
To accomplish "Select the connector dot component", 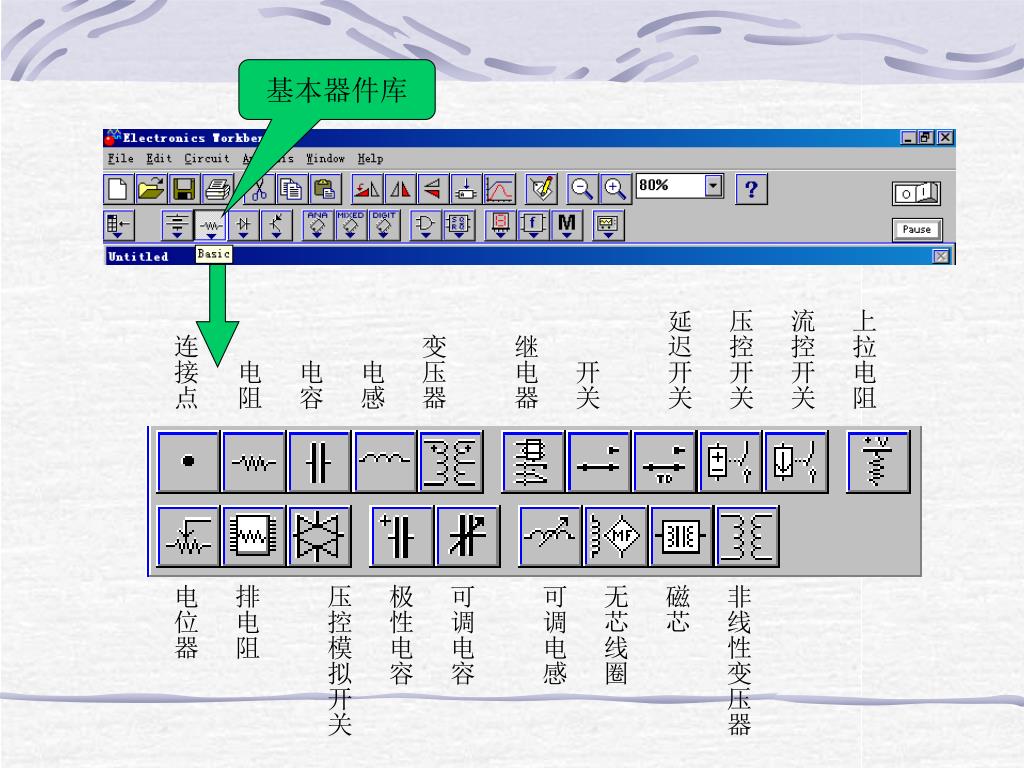I will tap(188, 461).
